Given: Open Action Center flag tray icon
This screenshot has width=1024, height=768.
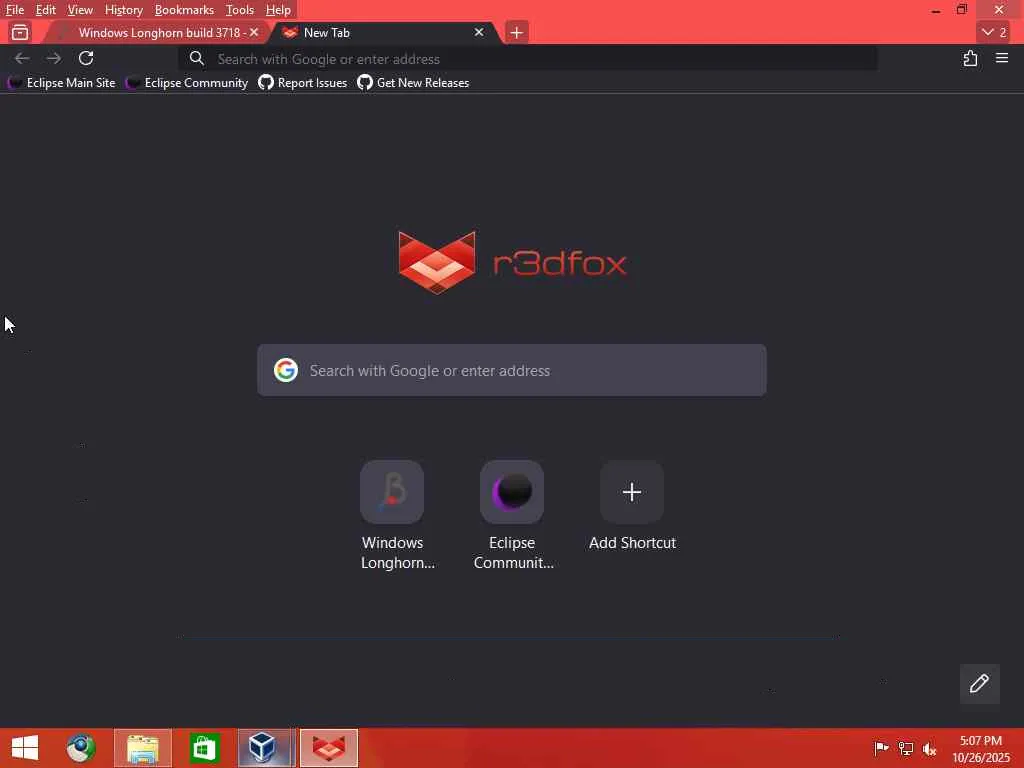Looking at the screenshot, I should (881, 748).
